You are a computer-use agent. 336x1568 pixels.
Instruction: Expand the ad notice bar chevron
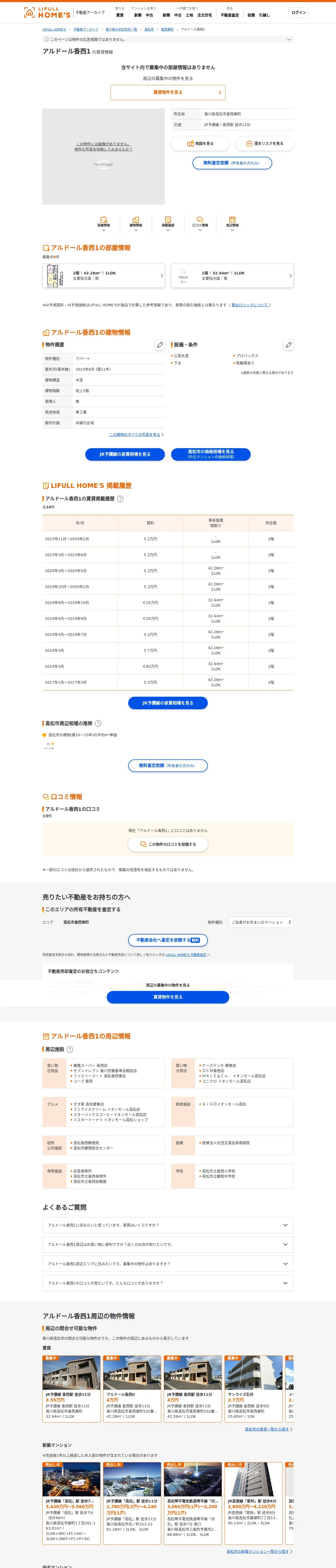point(289,39)
